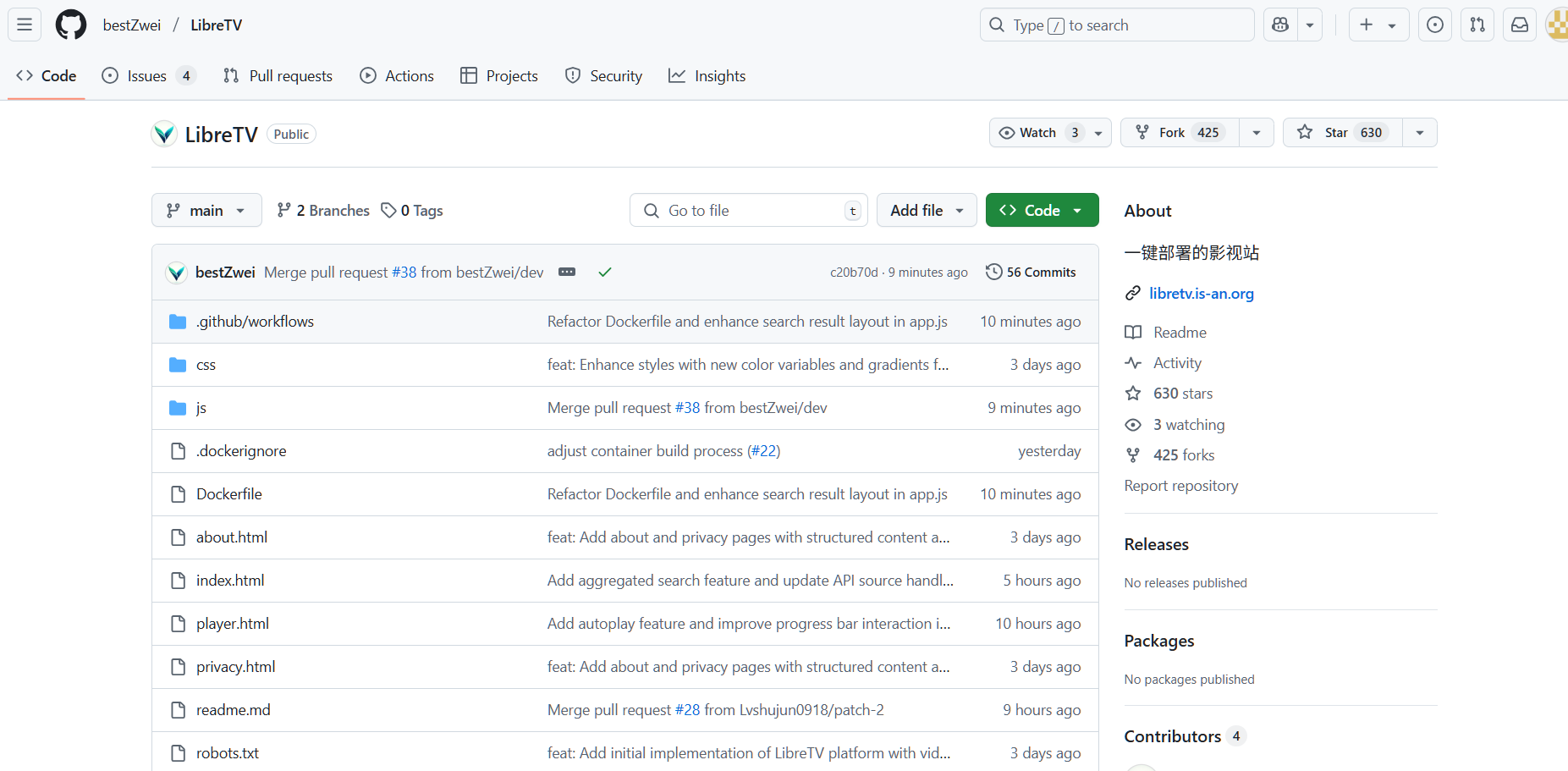Switch to the Security tab
Image resolution: width=1568 pixels, height=771 pixels.
point(603,76)
